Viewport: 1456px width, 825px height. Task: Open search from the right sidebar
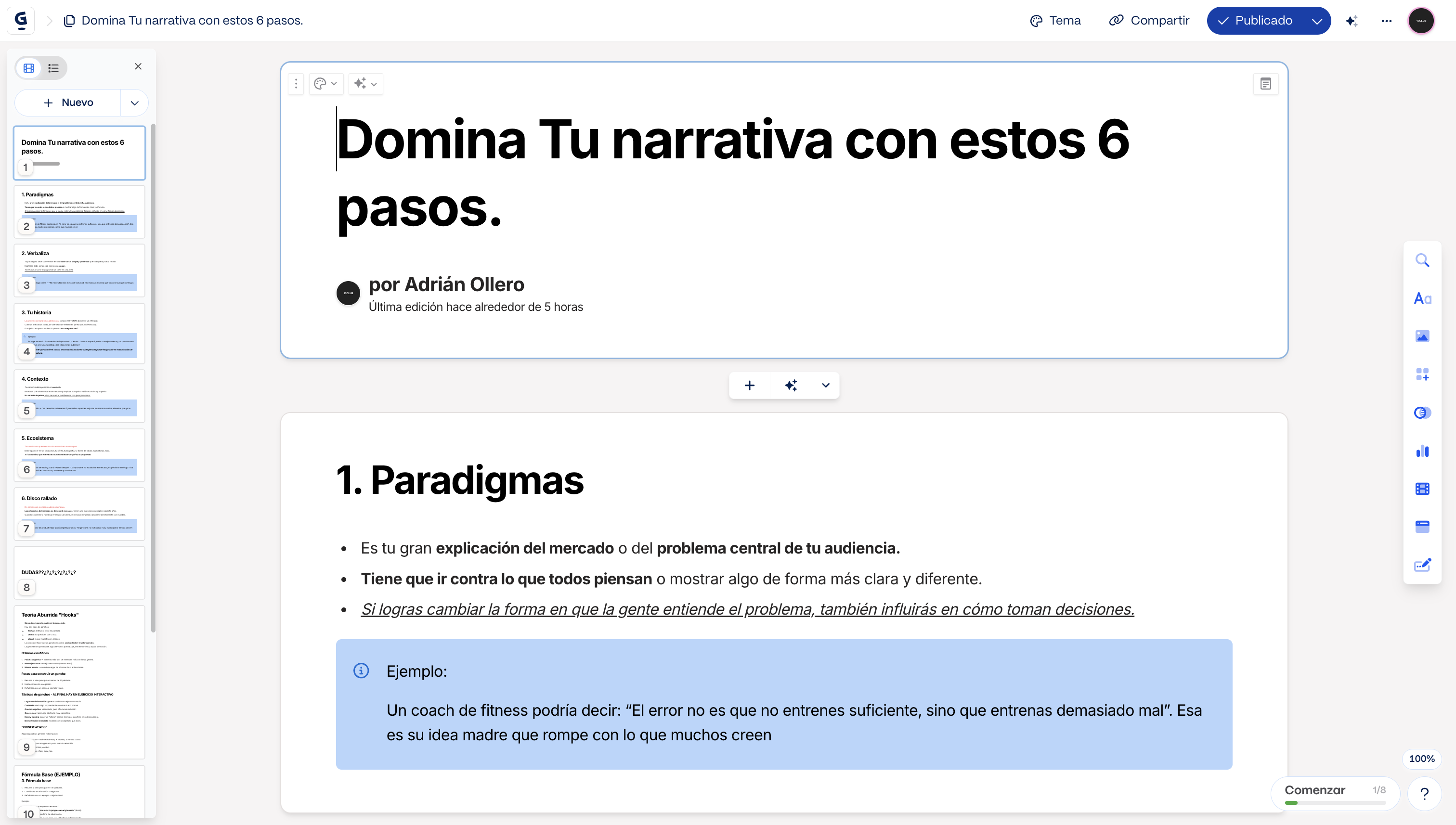pos(1422,261)
